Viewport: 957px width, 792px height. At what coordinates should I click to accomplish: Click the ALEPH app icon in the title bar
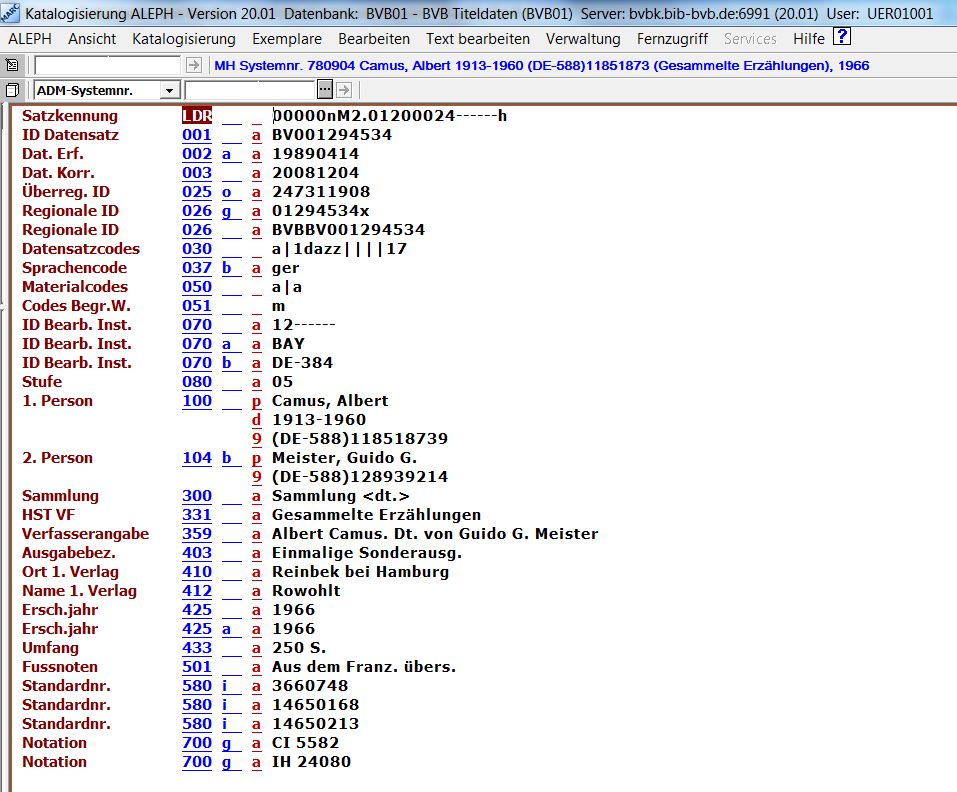(10, 13)
